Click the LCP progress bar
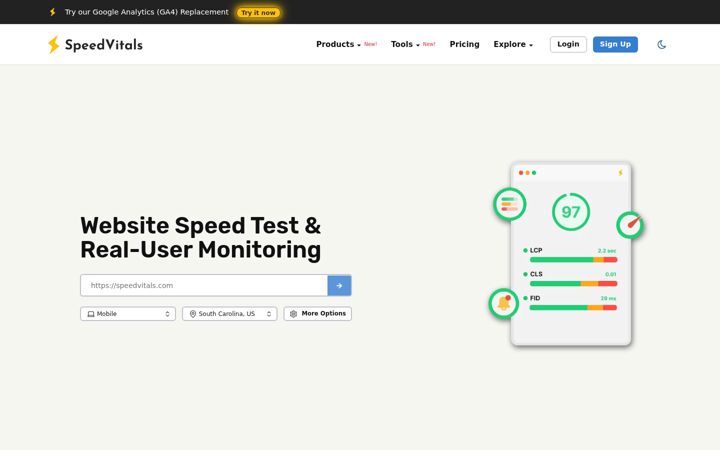 tap(573, 260)
